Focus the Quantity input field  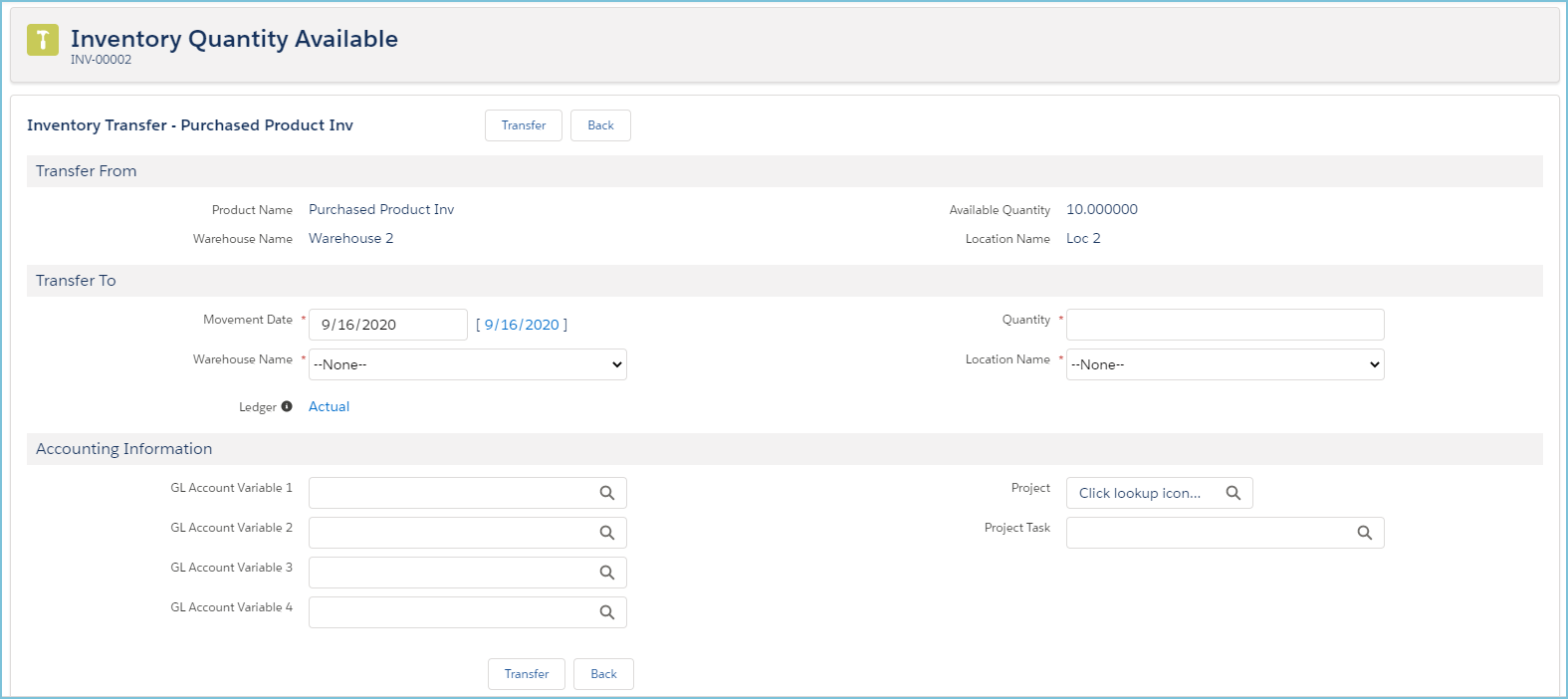coord(1225,325)
